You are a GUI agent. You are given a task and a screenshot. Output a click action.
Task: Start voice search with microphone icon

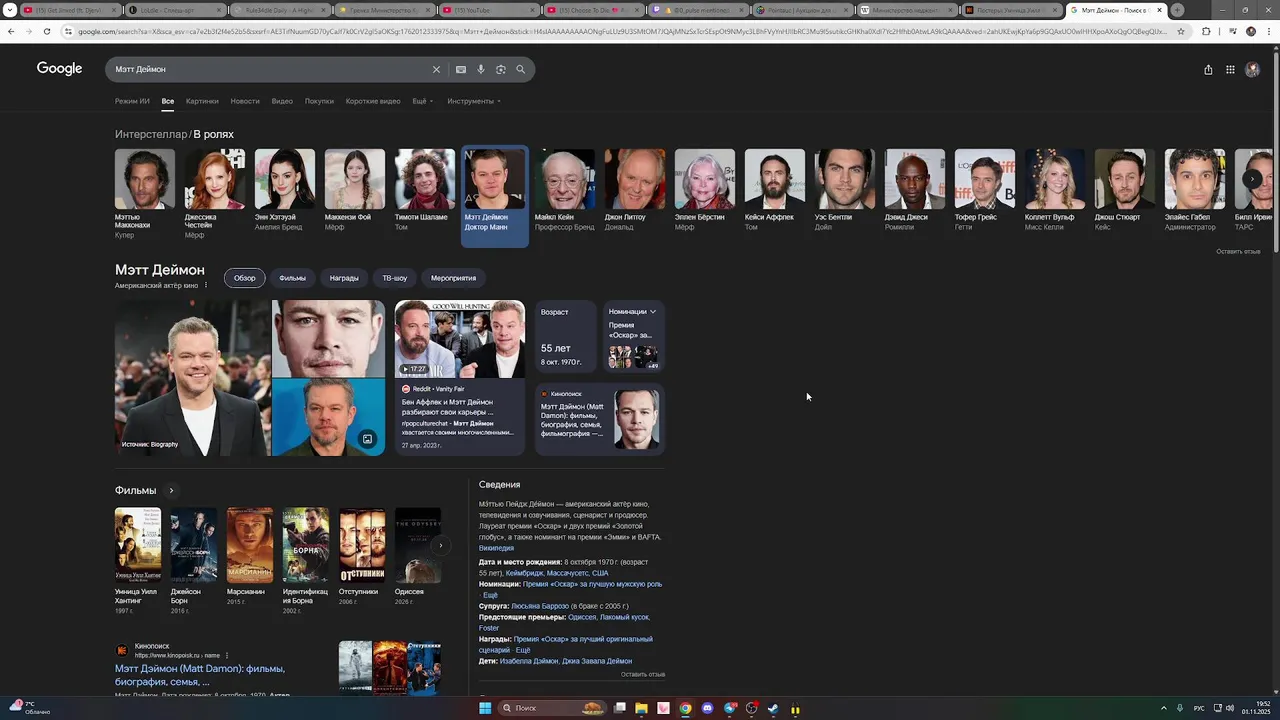(481, 69)
